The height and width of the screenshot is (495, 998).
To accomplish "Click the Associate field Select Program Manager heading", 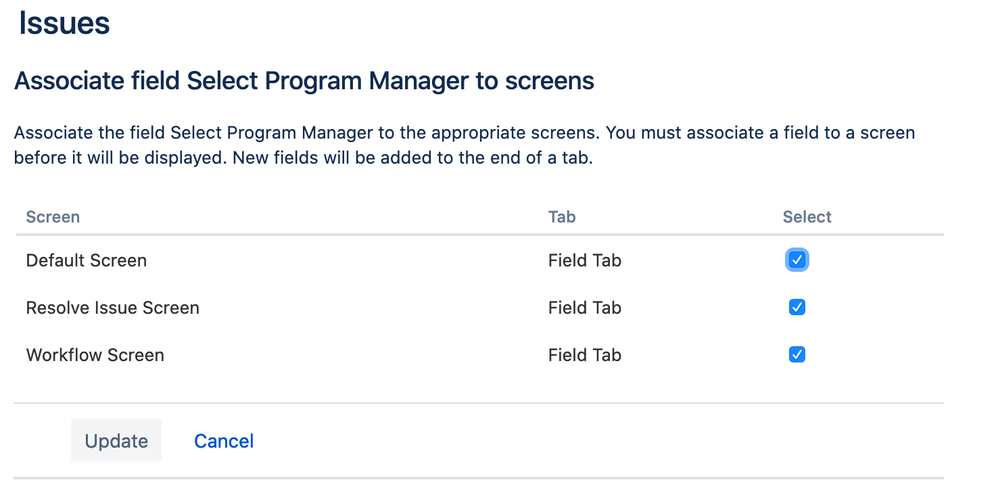I will [x=304, y=81].
